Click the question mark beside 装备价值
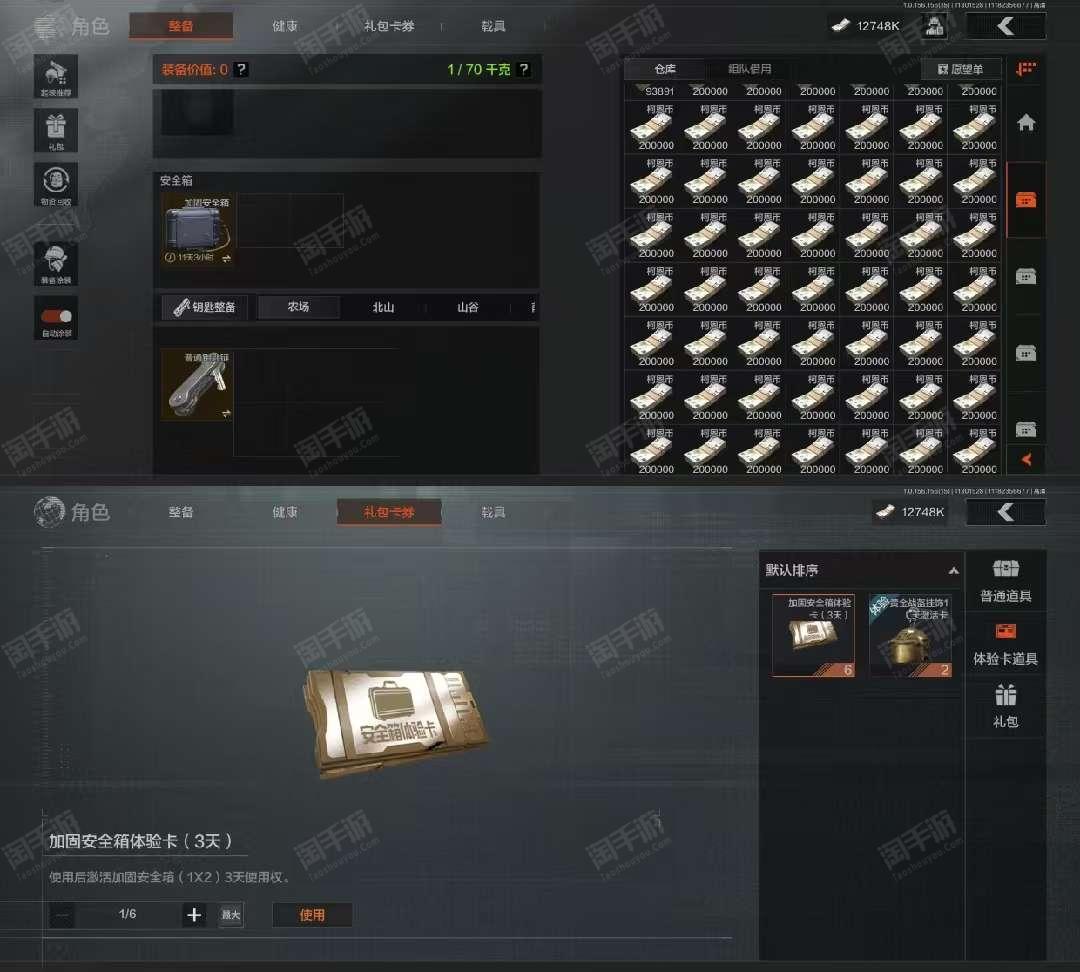Image resolution: width=1080 pixels, height=972 pixels. (x=241, y=70)
